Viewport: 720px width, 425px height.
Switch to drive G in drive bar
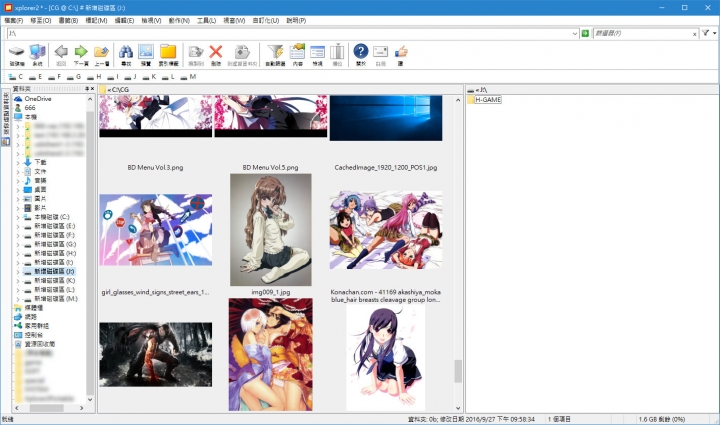pos(73,77)
